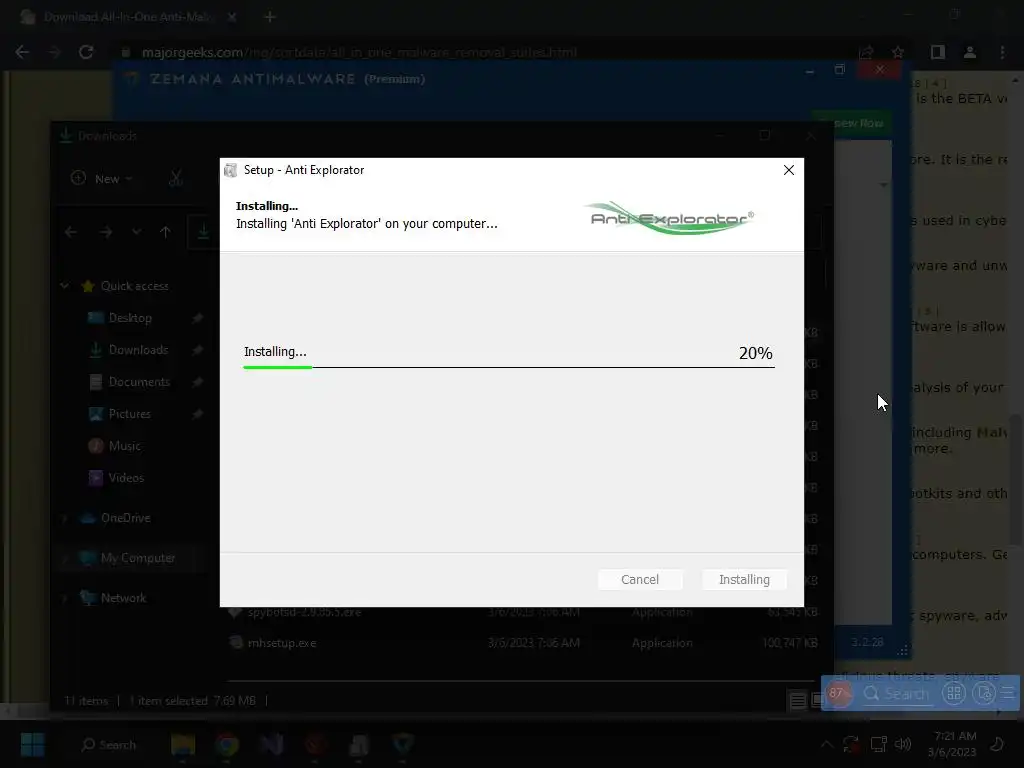Open Music folder in Explorer sidebar
This screenshot has width=1024, height=768.
click(x=124, y=446)
